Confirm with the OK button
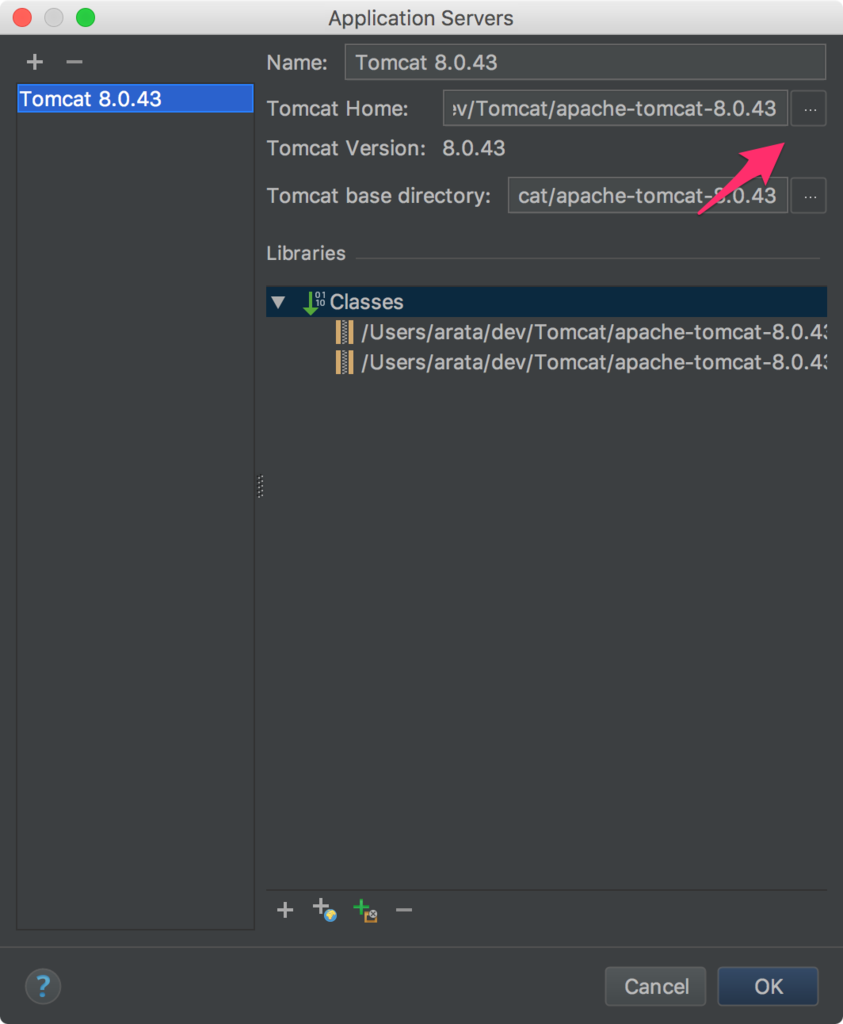 (768, 986)
